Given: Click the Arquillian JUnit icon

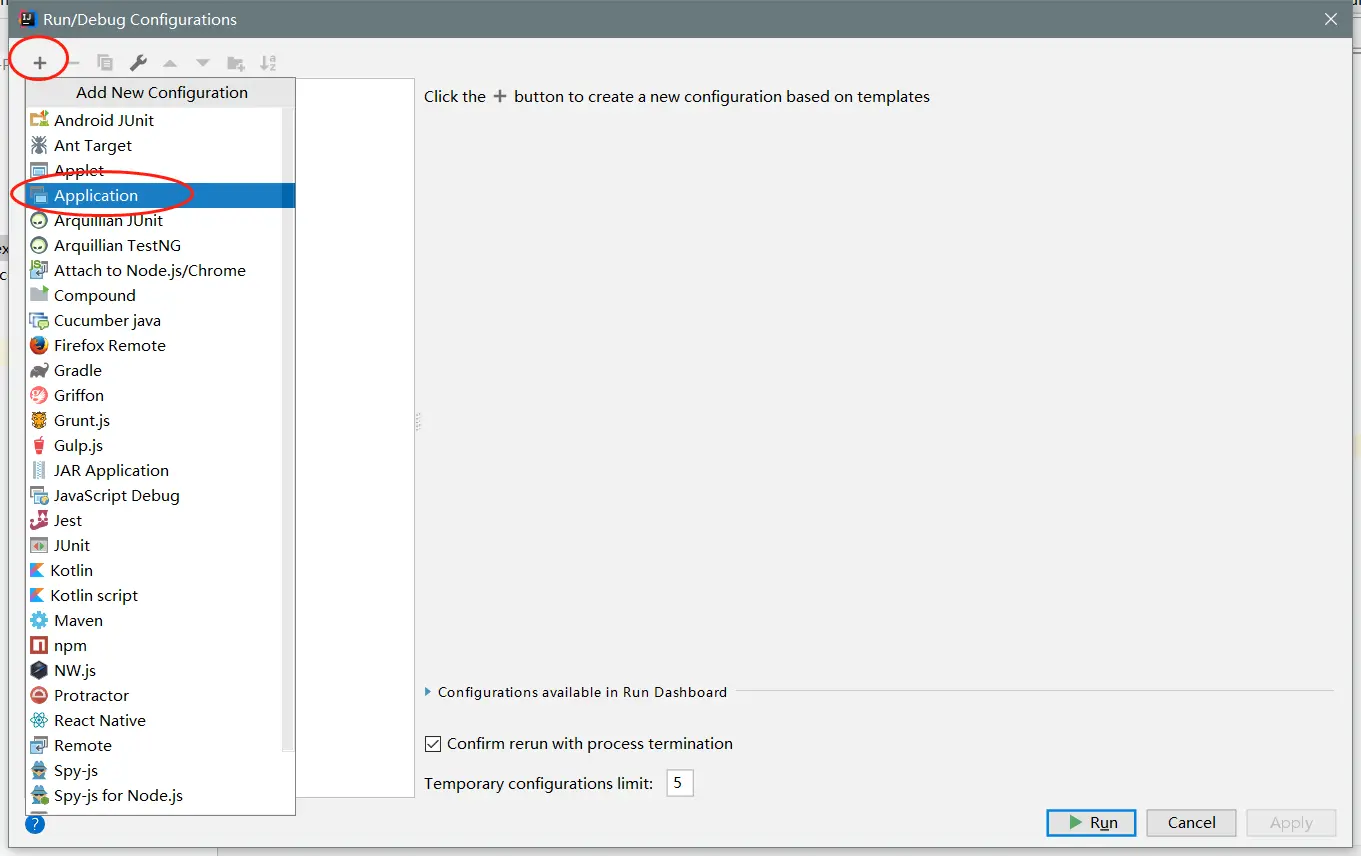Looking at the screenshot, I should (x=39, y=220).
